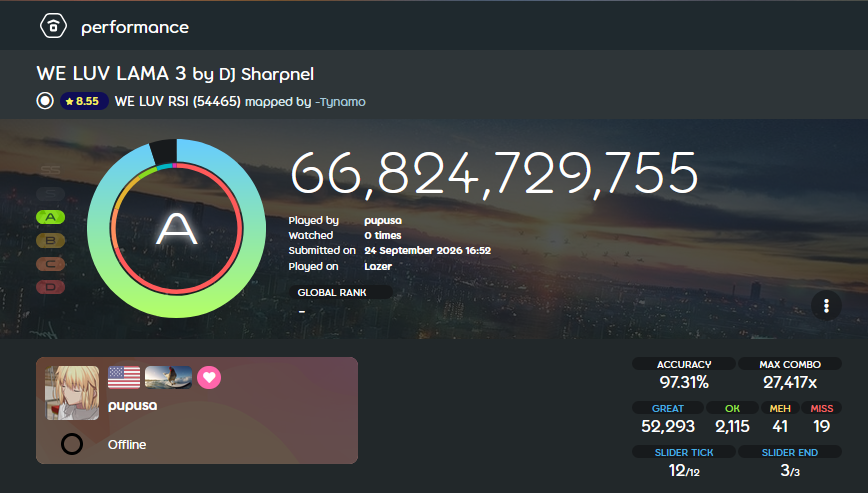This screenshot has width=868, height=493.
Task: Click the green A rank badge
Action: tap(50, 217)
